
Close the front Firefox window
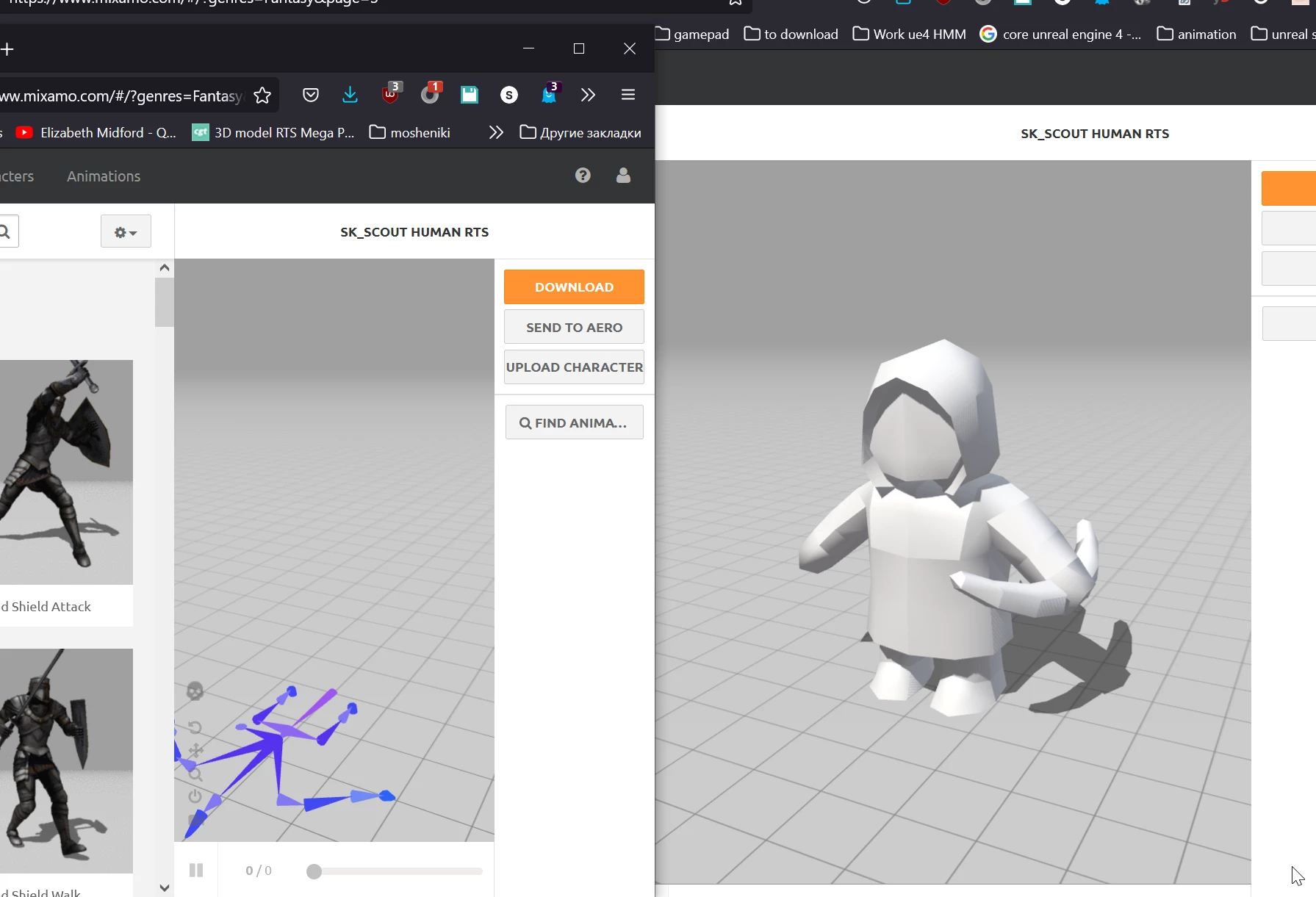pos(630,48)
